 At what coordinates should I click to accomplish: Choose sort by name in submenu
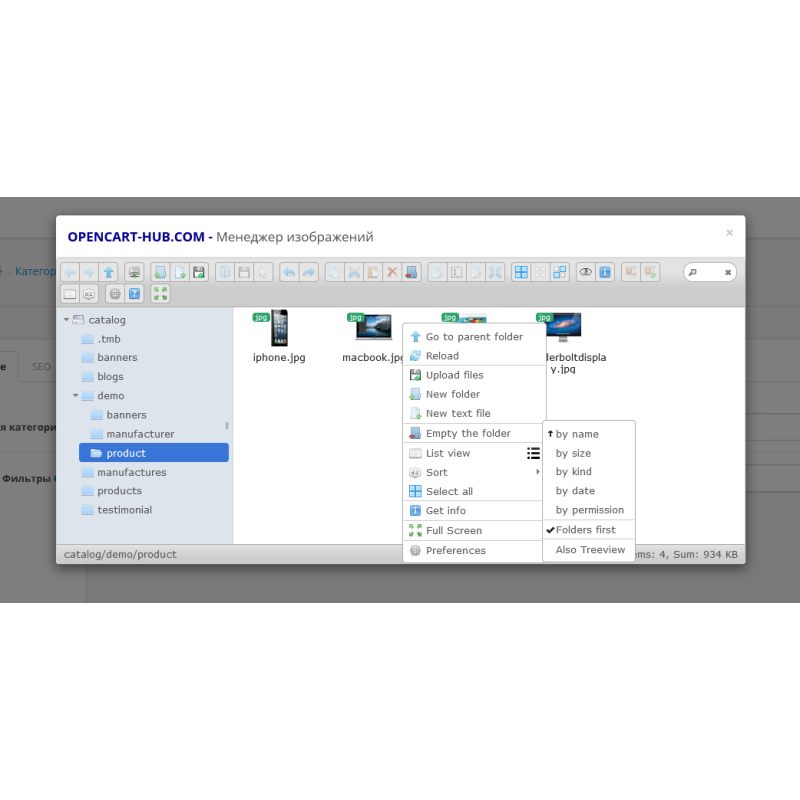click(577, 434)
